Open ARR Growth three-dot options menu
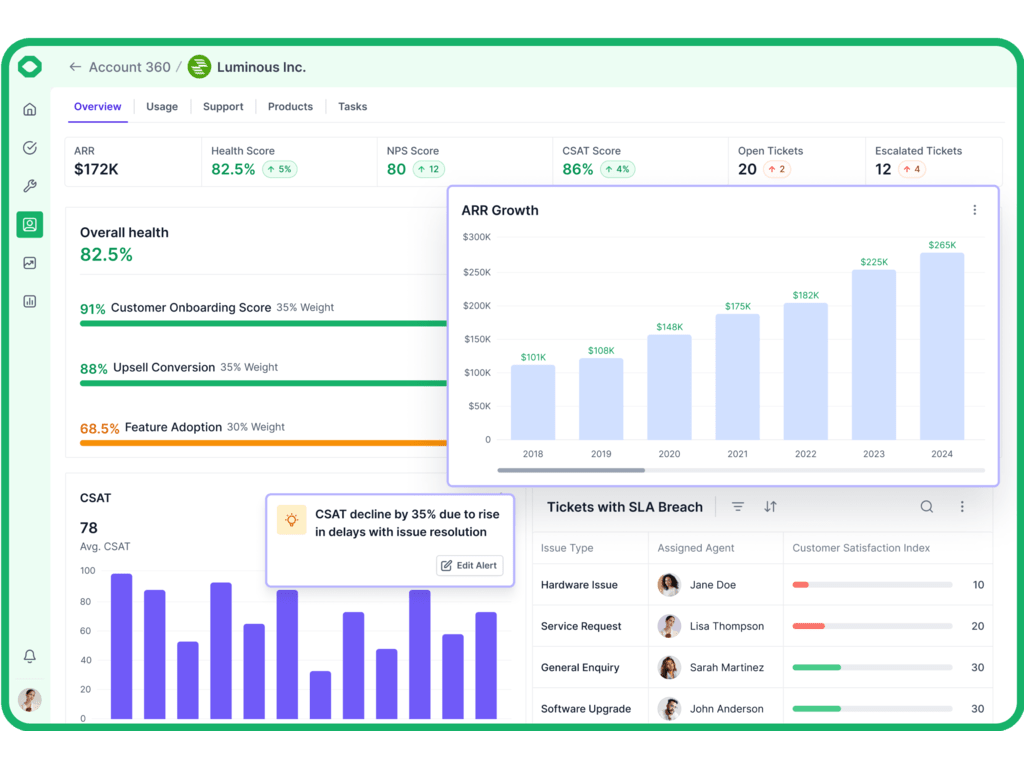Image resolution: width=1024 pixels, height=768 pixels. click(x=975, y=210)
